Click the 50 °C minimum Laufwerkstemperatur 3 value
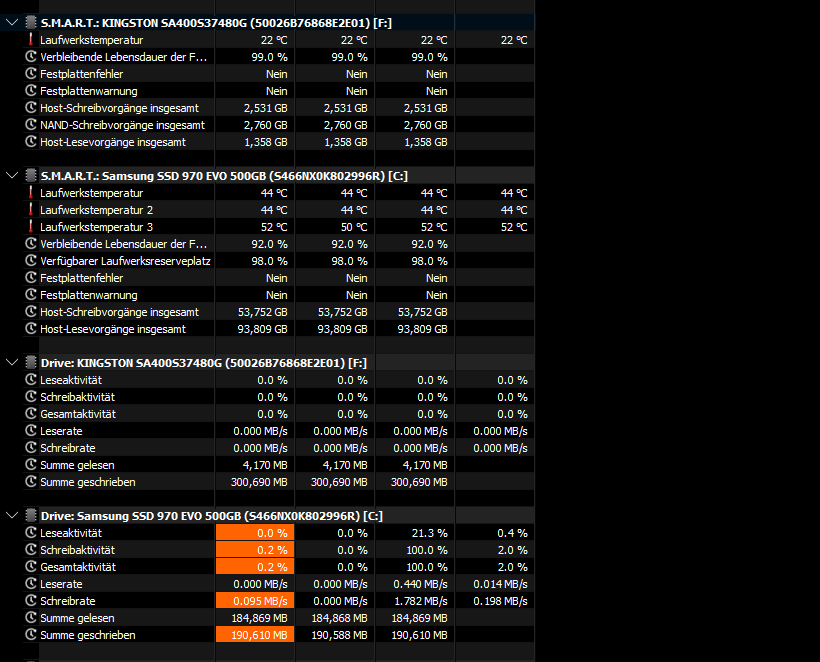 click(354, 227)
